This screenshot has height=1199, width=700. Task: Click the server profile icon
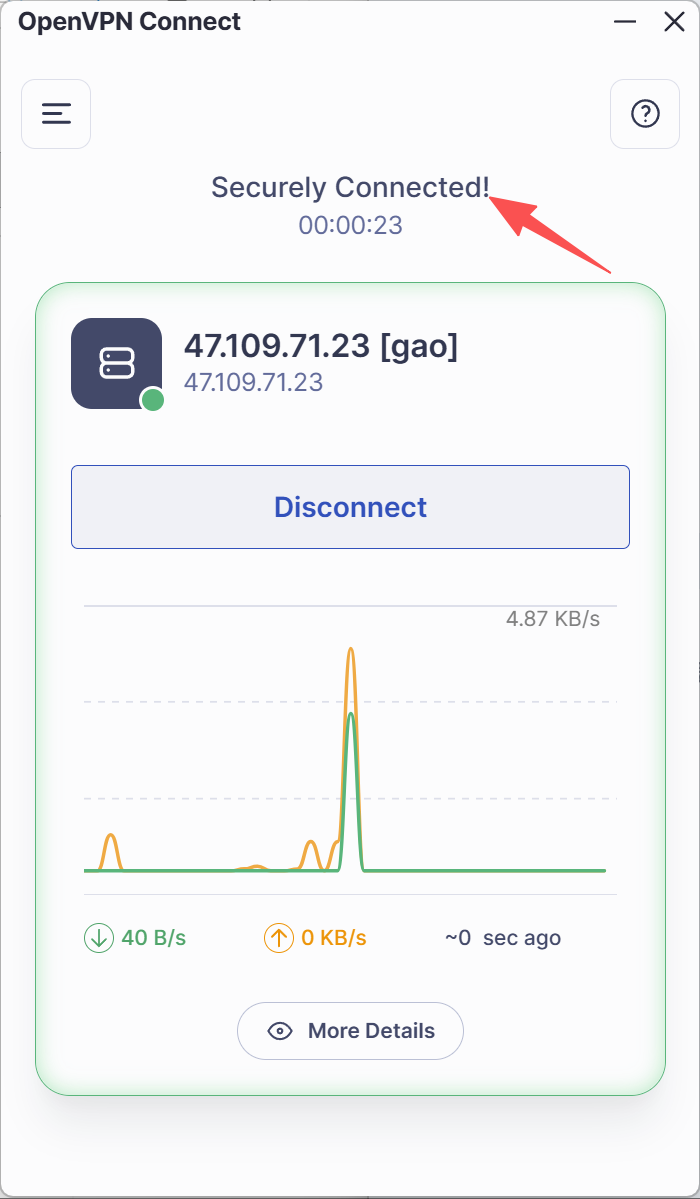coord(116,363)
